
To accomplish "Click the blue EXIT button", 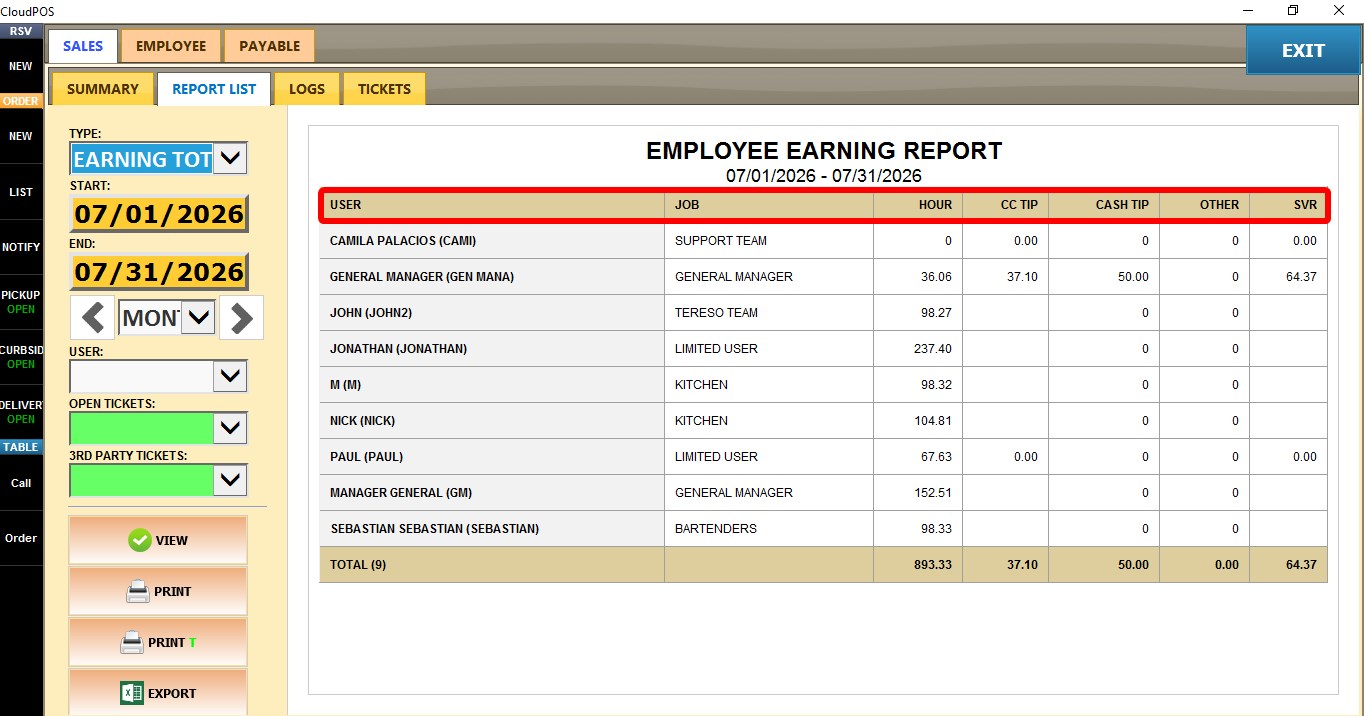I will coord(1303,50).
